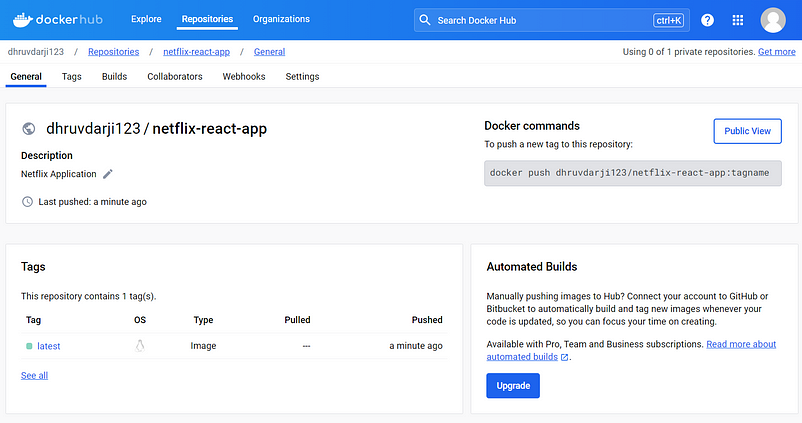Click the Pulled dashes cell of latest
Screen dimensions: 802x423
coord(306,346)
